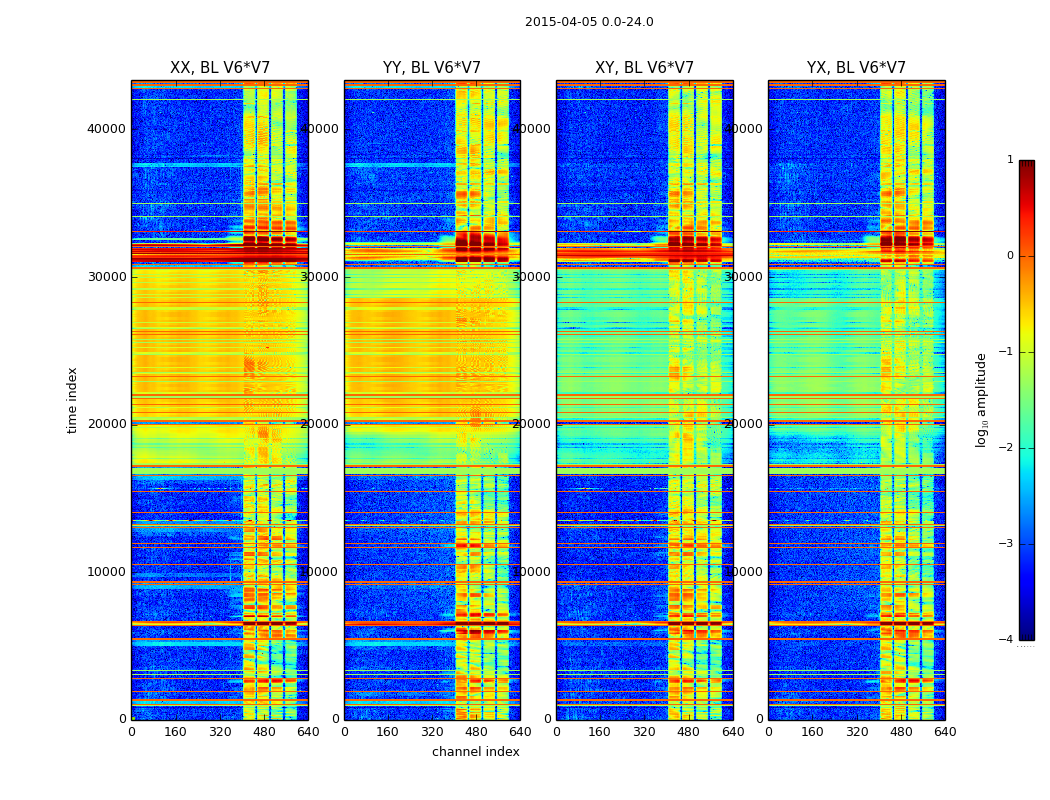Image resolution: width=1050 pixels, height=800 pixels.
Task: Click the dark red top of the colorbar
Action: click(x=1026, y=166)
